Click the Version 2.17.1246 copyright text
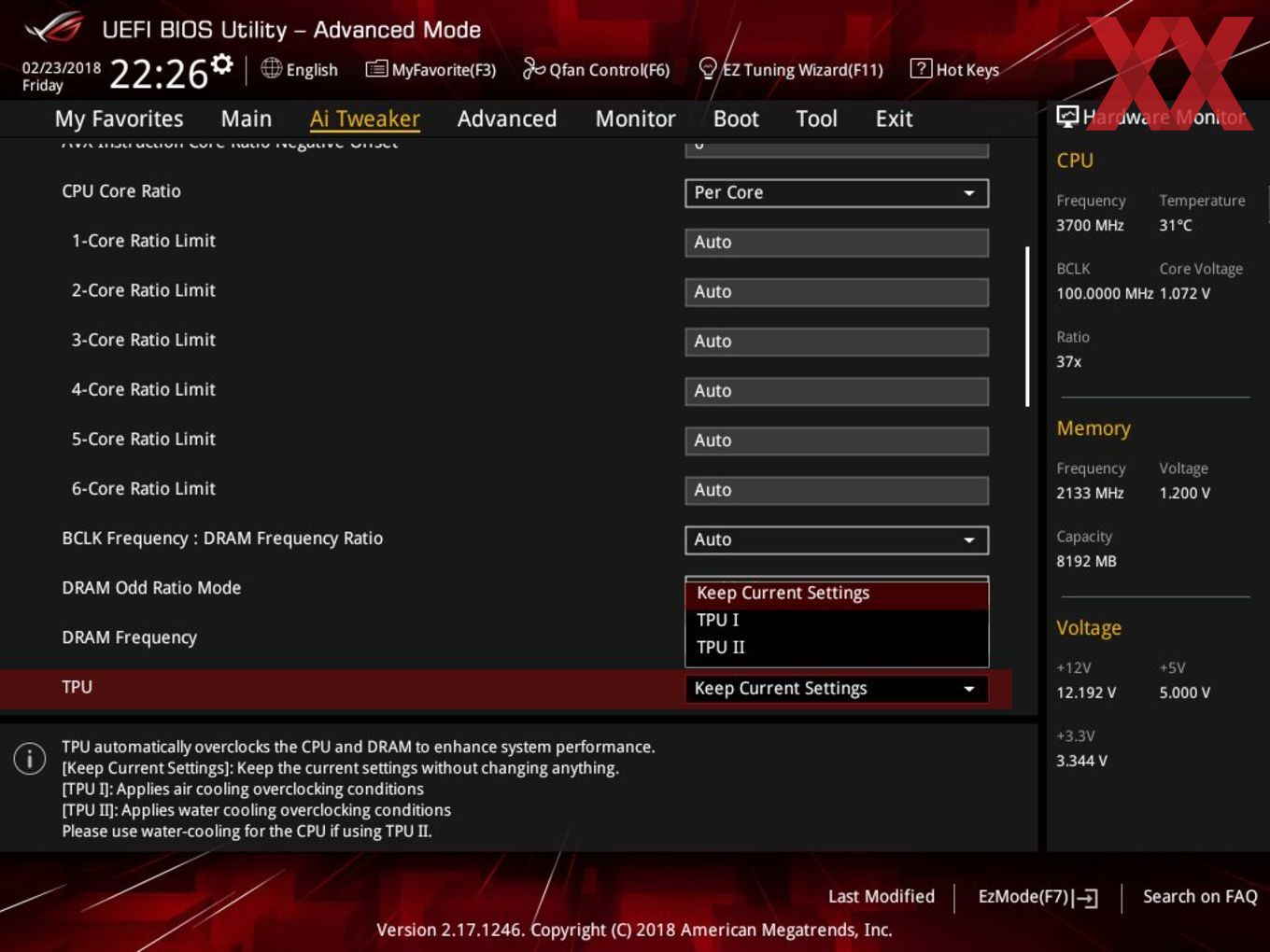The image size is (1270, 952). (634, 930)
